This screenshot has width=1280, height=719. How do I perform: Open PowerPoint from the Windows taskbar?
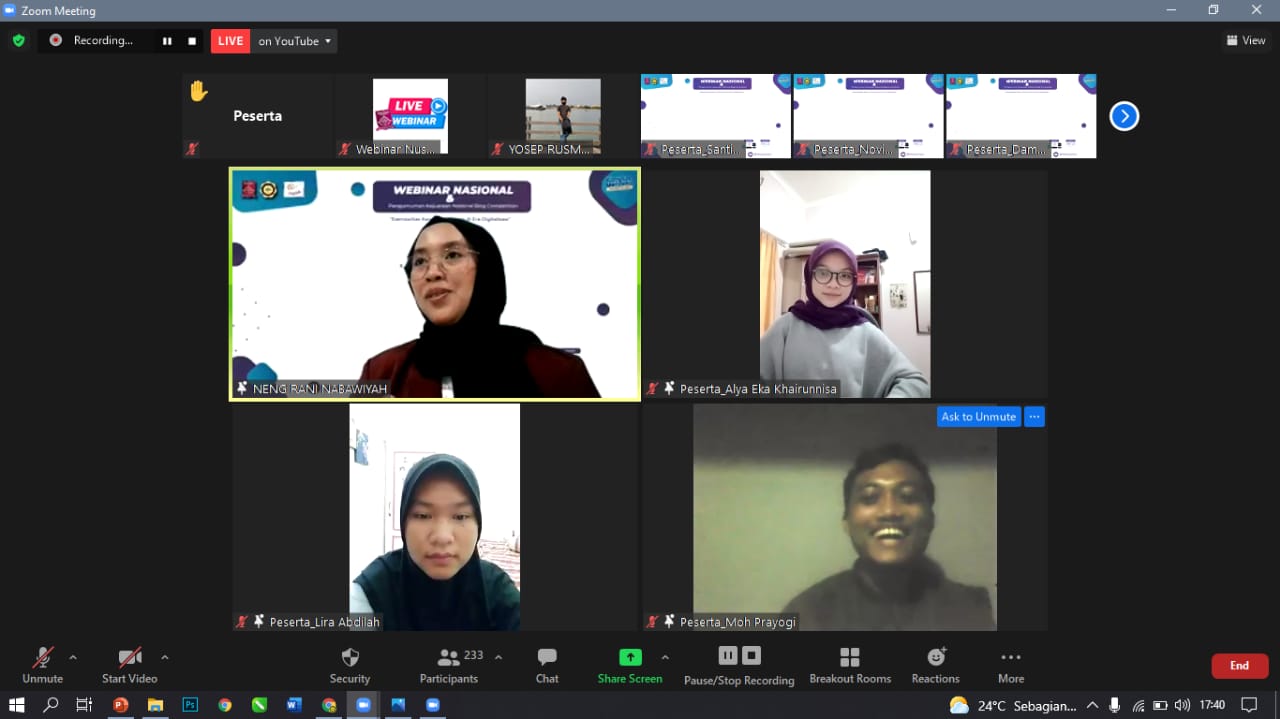[x=121, y=705]
